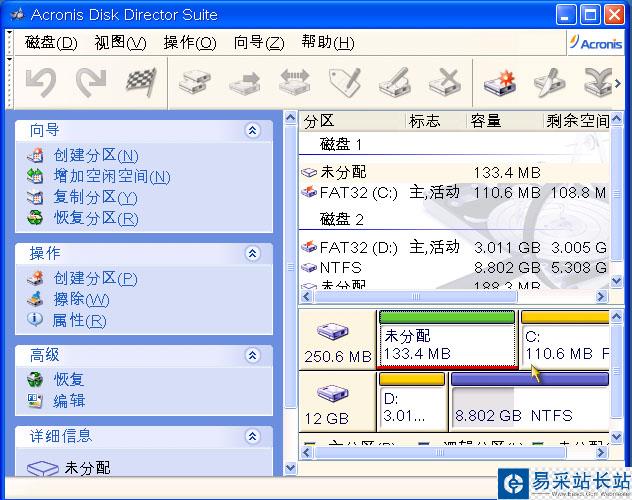Screen dimensions: 632x500
Task: Click left sidebar scrollbar down arrow
Action: click(x=291, y=468)
